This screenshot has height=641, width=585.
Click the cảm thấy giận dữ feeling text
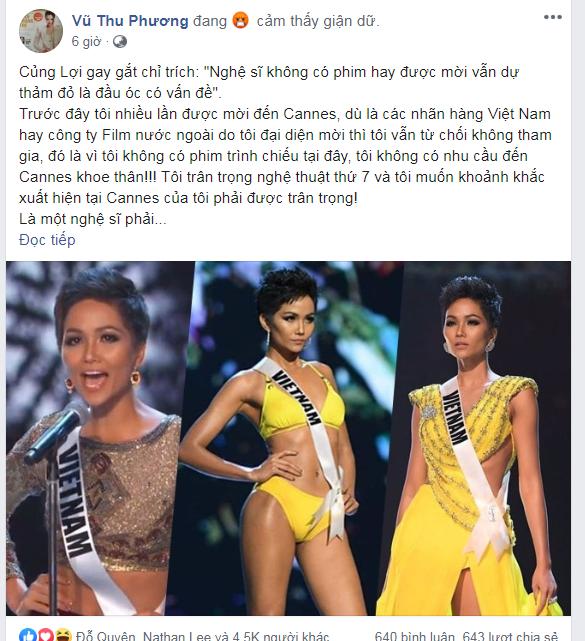(x=318, y=21)
